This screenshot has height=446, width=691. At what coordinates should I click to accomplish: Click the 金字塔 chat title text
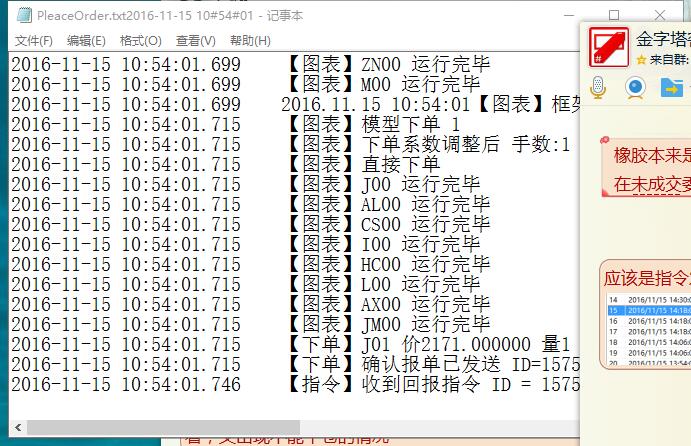click(662, 40)
